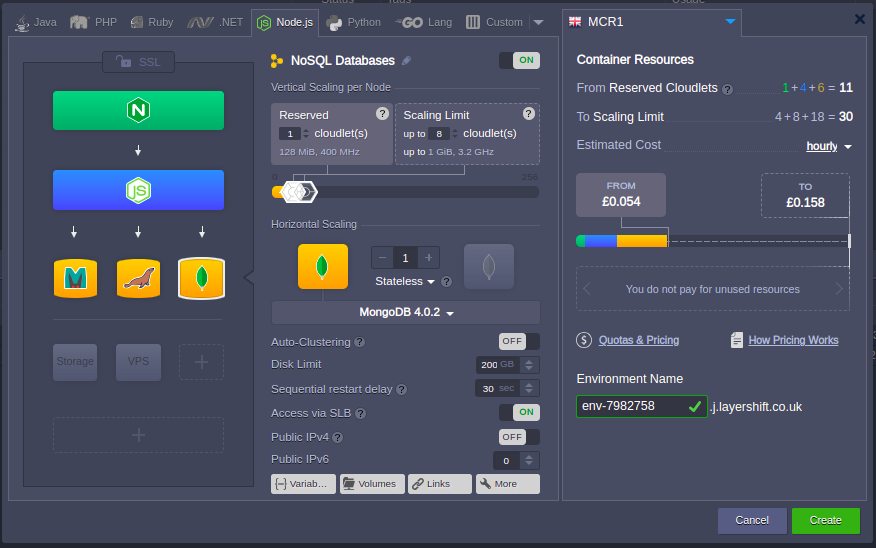Screen dimensions: 876x548
Task: Open help for Reserved cloudlets
Action: (x=382, y=114)
